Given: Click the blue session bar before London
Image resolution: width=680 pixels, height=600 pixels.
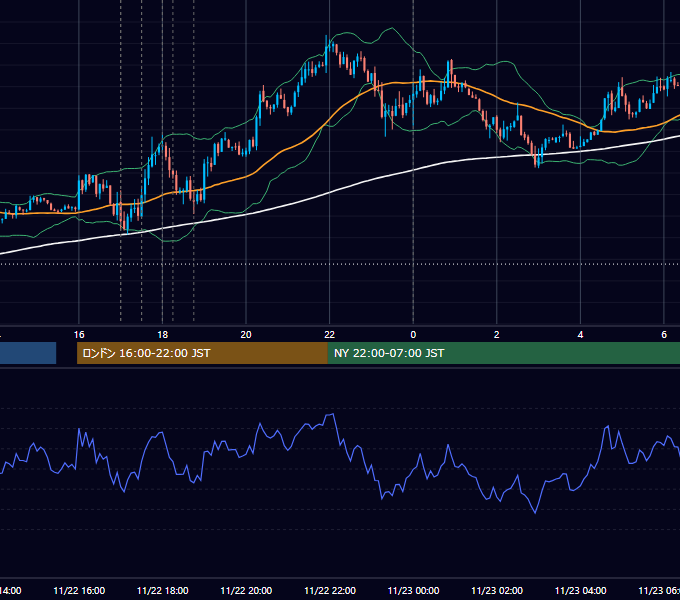Looking at the screenshot, I should coord(28,353).
